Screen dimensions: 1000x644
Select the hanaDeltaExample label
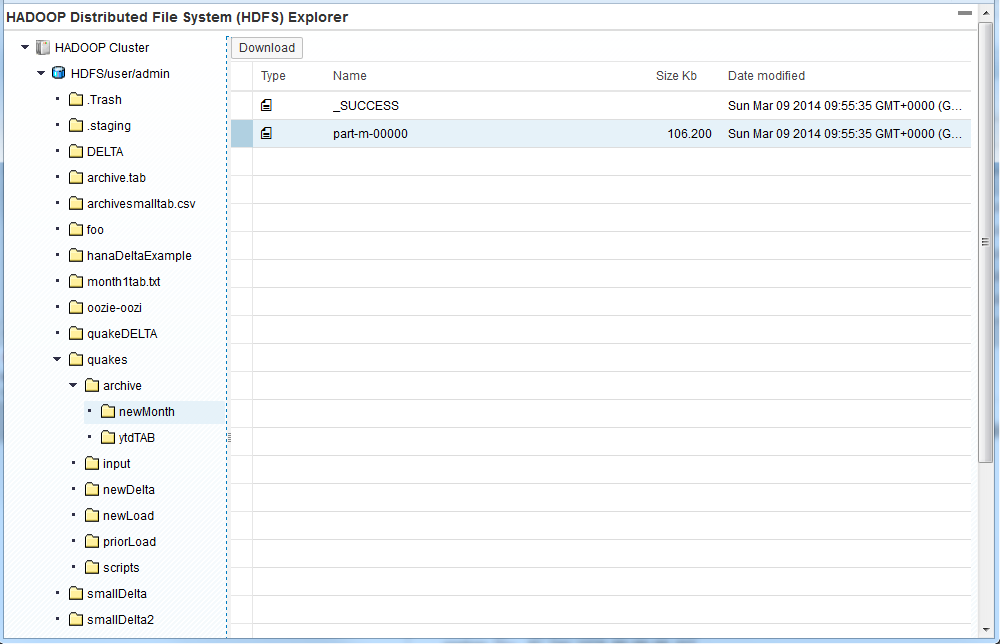click(139, 256)
